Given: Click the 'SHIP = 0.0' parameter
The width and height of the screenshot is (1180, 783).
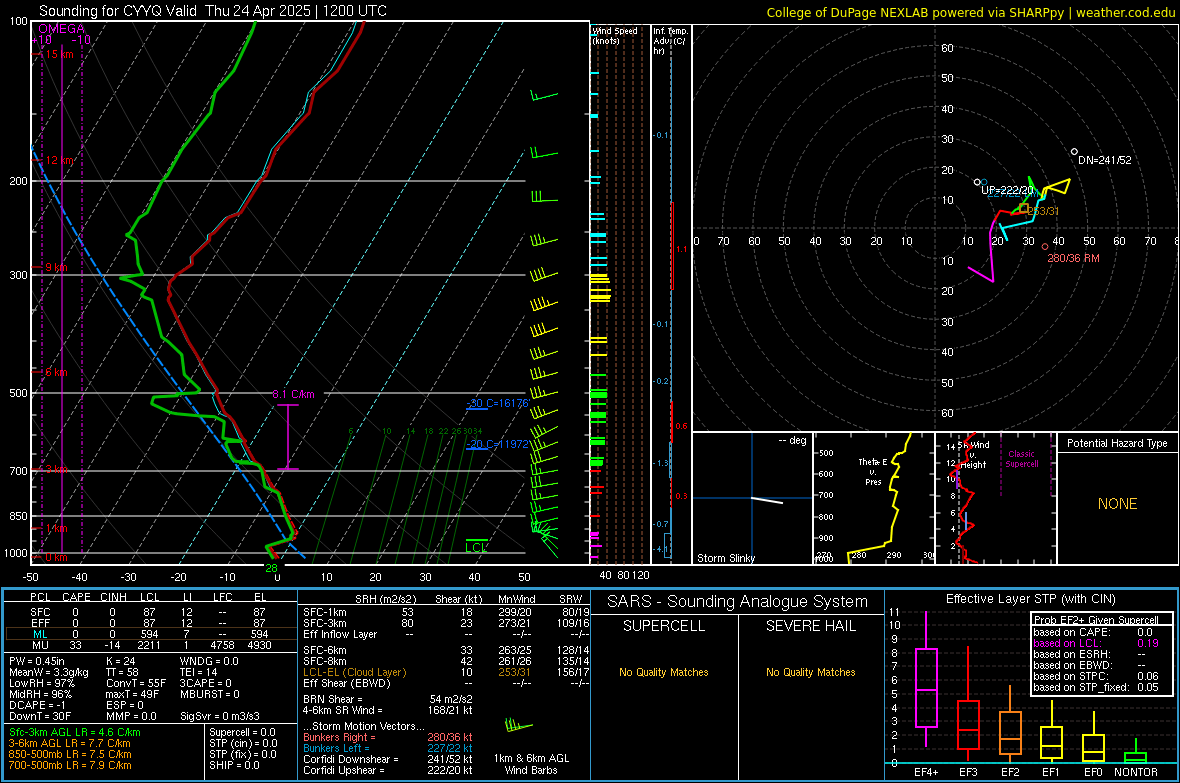Looking at the screenshot, I should pos(234,765).
